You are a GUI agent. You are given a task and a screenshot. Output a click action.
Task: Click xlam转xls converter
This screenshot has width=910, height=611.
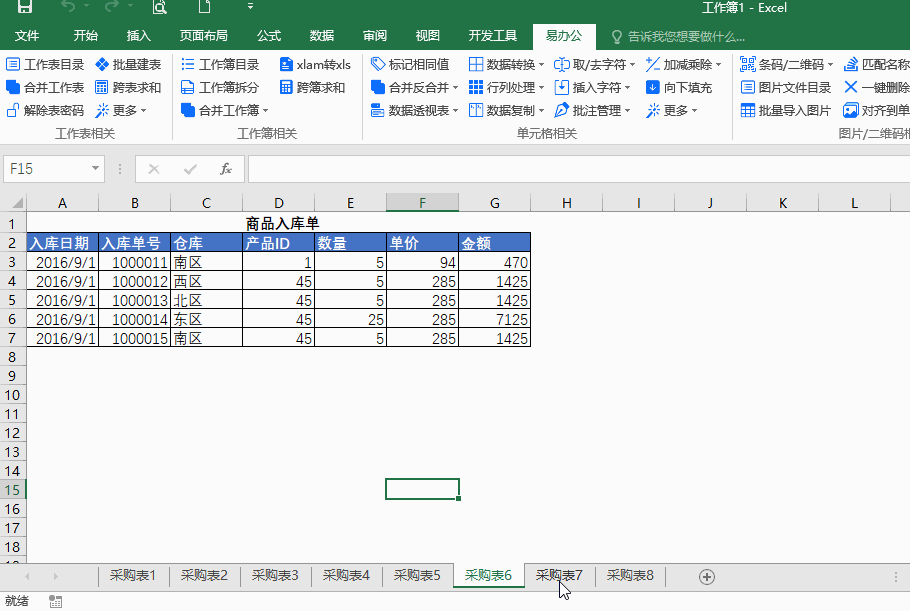tap(315, 64)
